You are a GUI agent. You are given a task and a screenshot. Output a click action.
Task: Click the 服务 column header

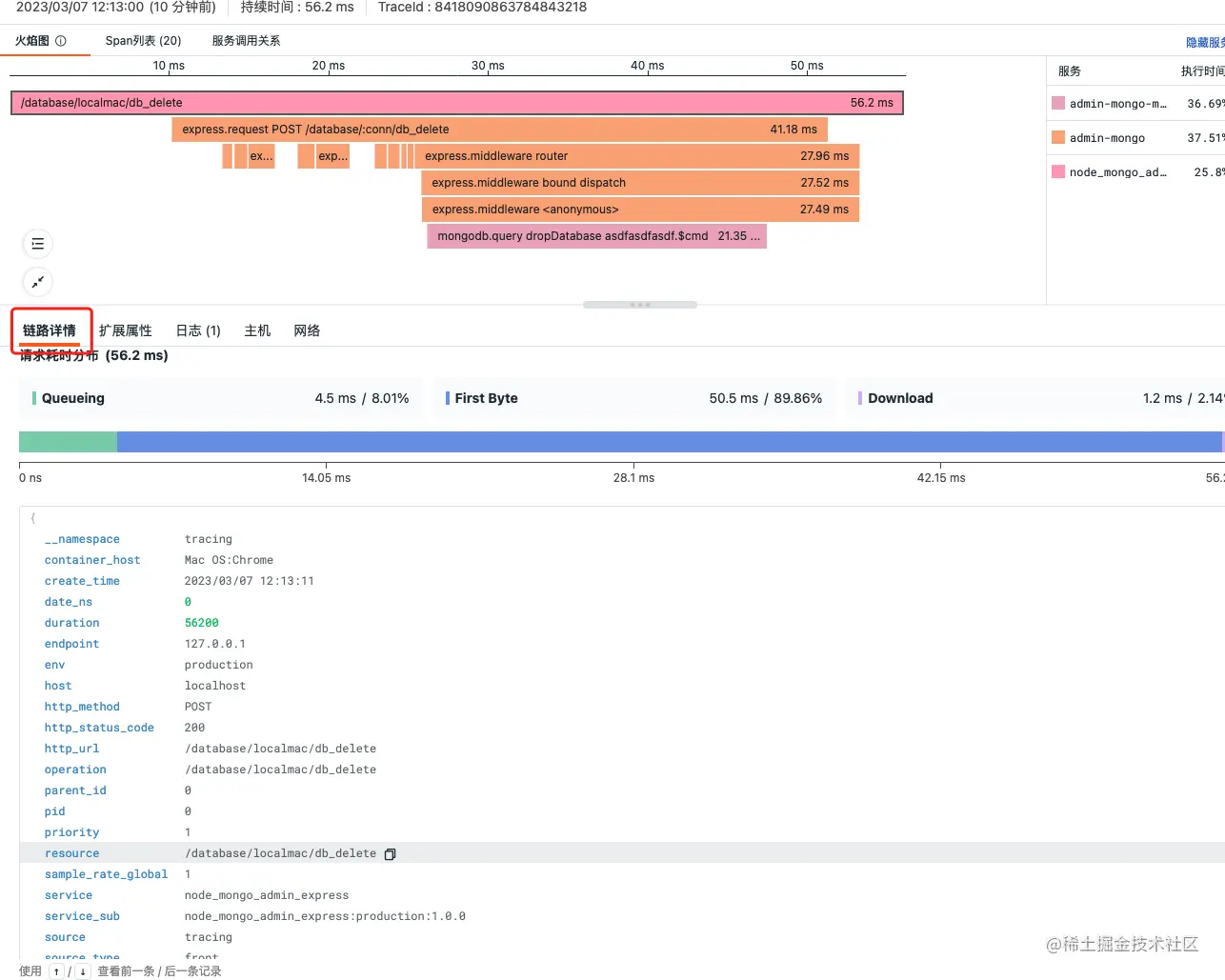pos(1070,71)
